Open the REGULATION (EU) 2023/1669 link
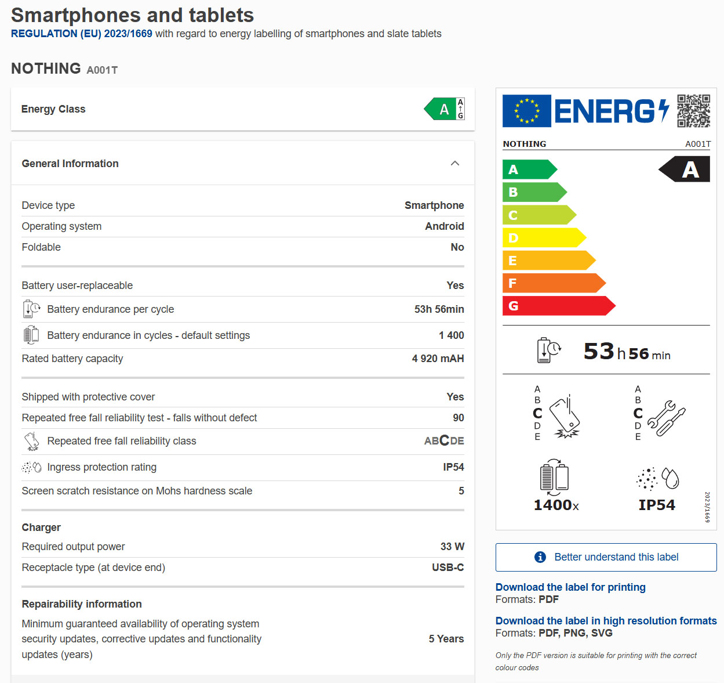The width and height of the screenshot is (724, 683). [x=80, y=34]
